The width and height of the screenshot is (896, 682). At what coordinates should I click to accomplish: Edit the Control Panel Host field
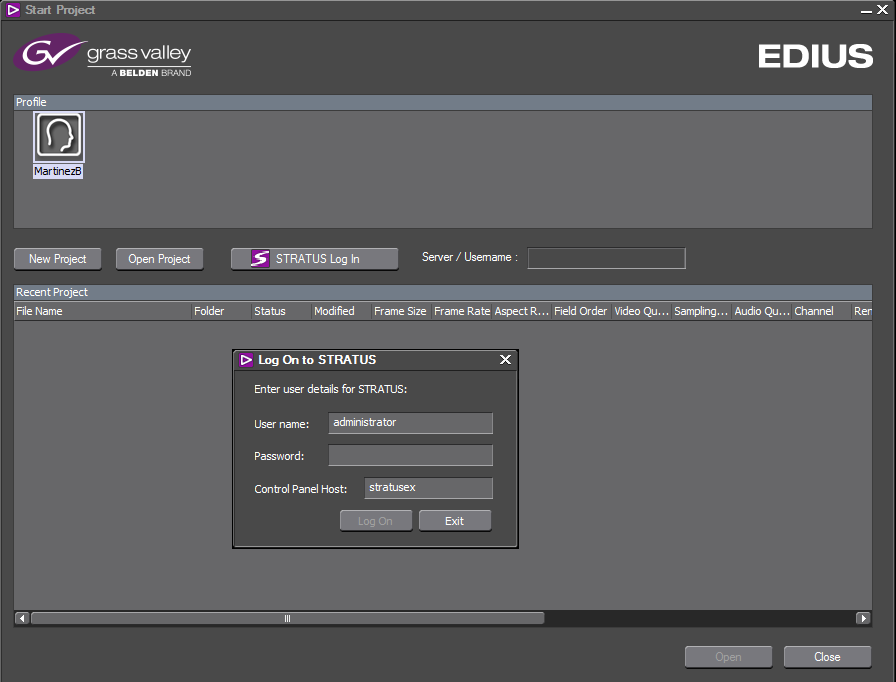click(429, 488)
